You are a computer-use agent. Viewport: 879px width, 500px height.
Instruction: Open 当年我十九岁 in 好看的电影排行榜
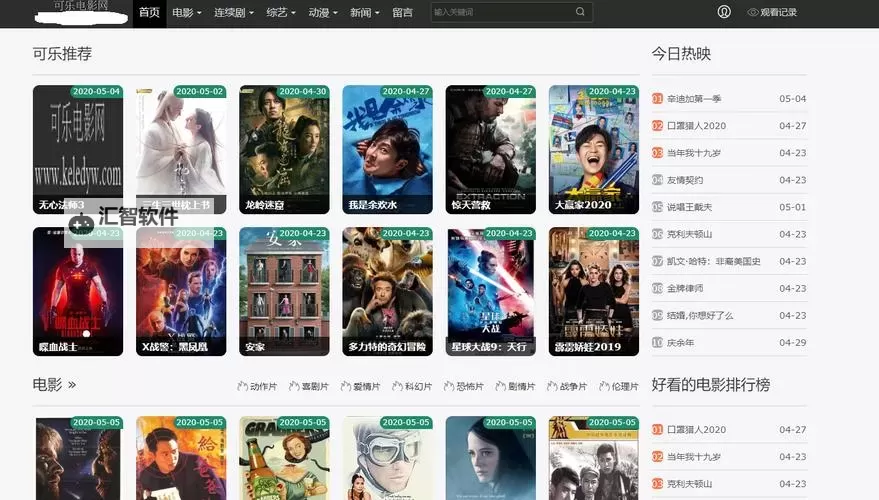point(694,457)
